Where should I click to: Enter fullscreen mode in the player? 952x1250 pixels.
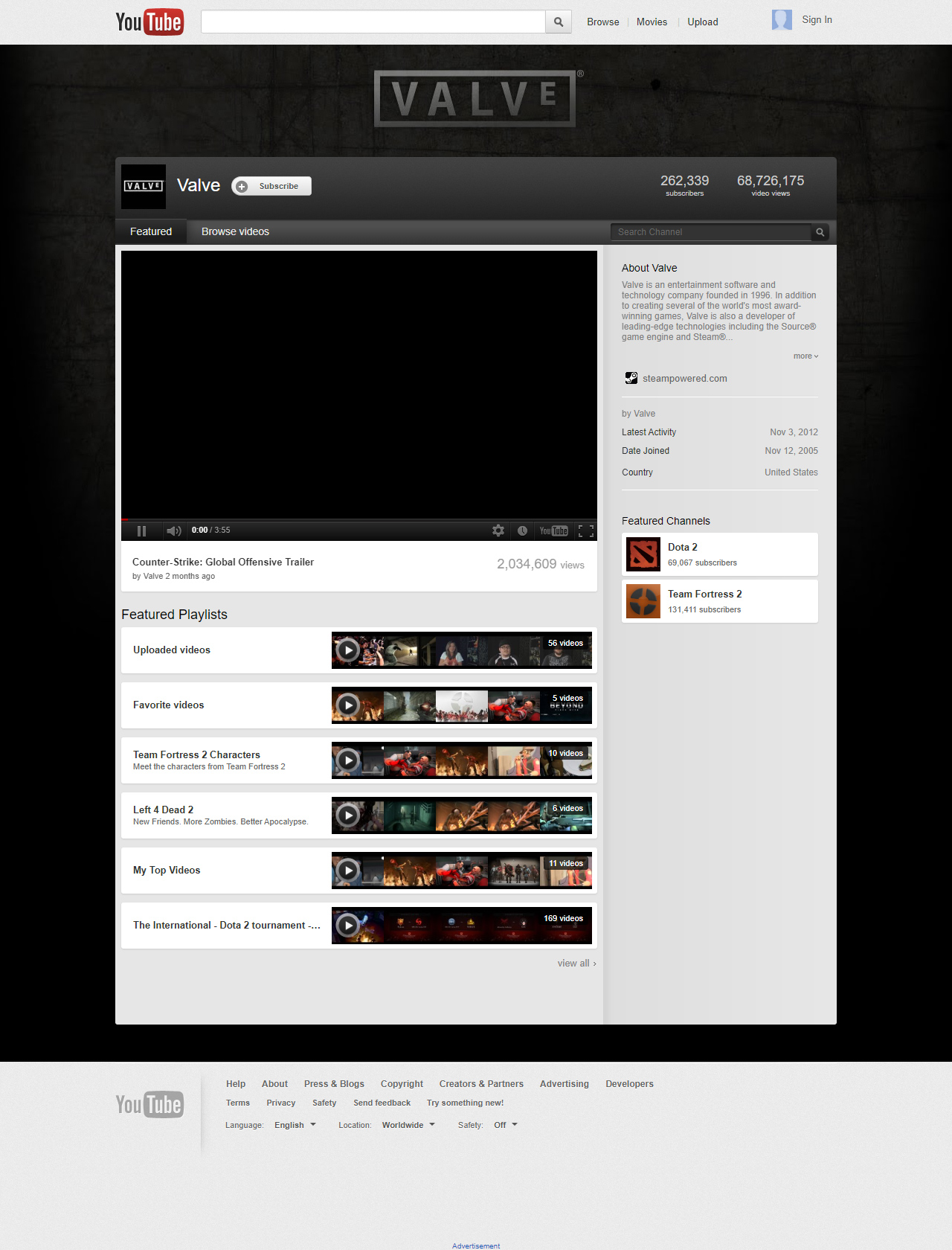point(586,531)
